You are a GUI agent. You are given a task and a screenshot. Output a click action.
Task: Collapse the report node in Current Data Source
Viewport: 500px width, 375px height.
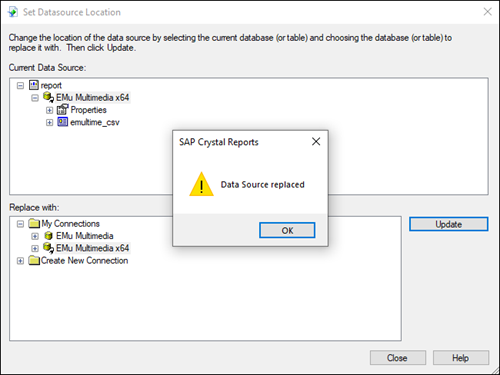click(x=20, y=86)
